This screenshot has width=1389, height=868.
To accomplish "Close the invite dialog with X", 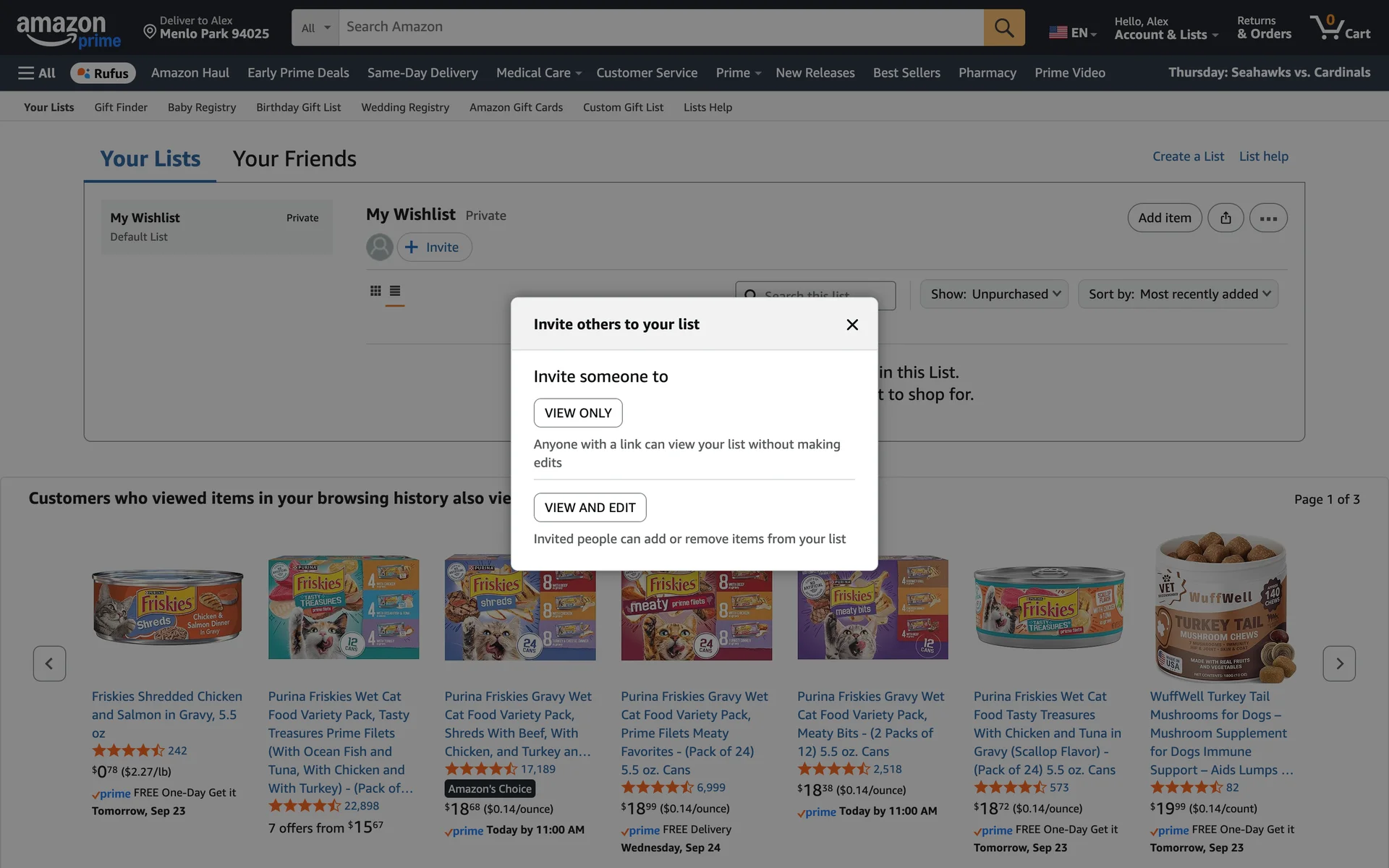I will click(852, 325).
